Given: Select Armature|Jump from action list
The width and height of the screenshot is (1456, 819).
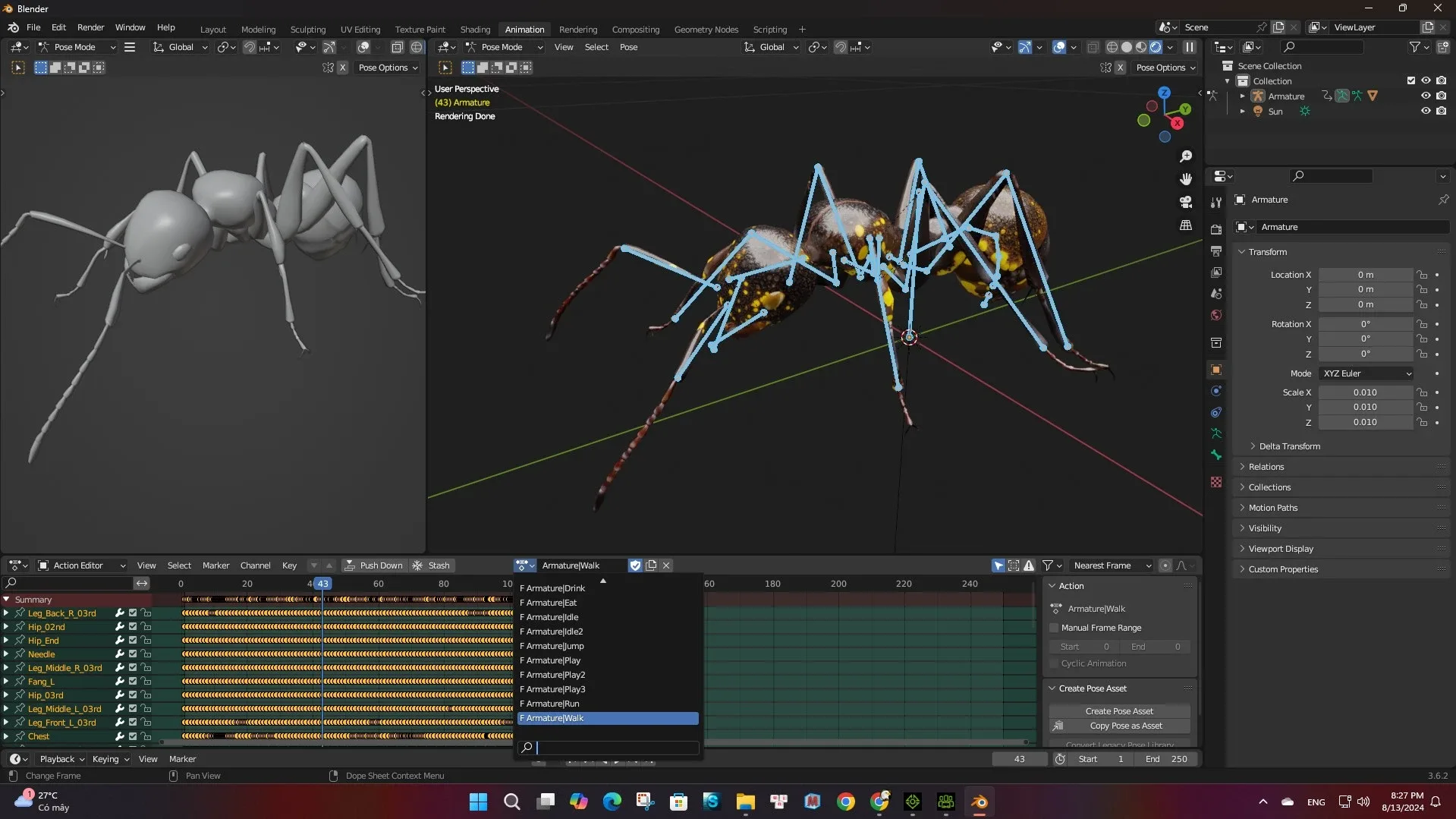Looking at the screenshot, I should [555, 646].
